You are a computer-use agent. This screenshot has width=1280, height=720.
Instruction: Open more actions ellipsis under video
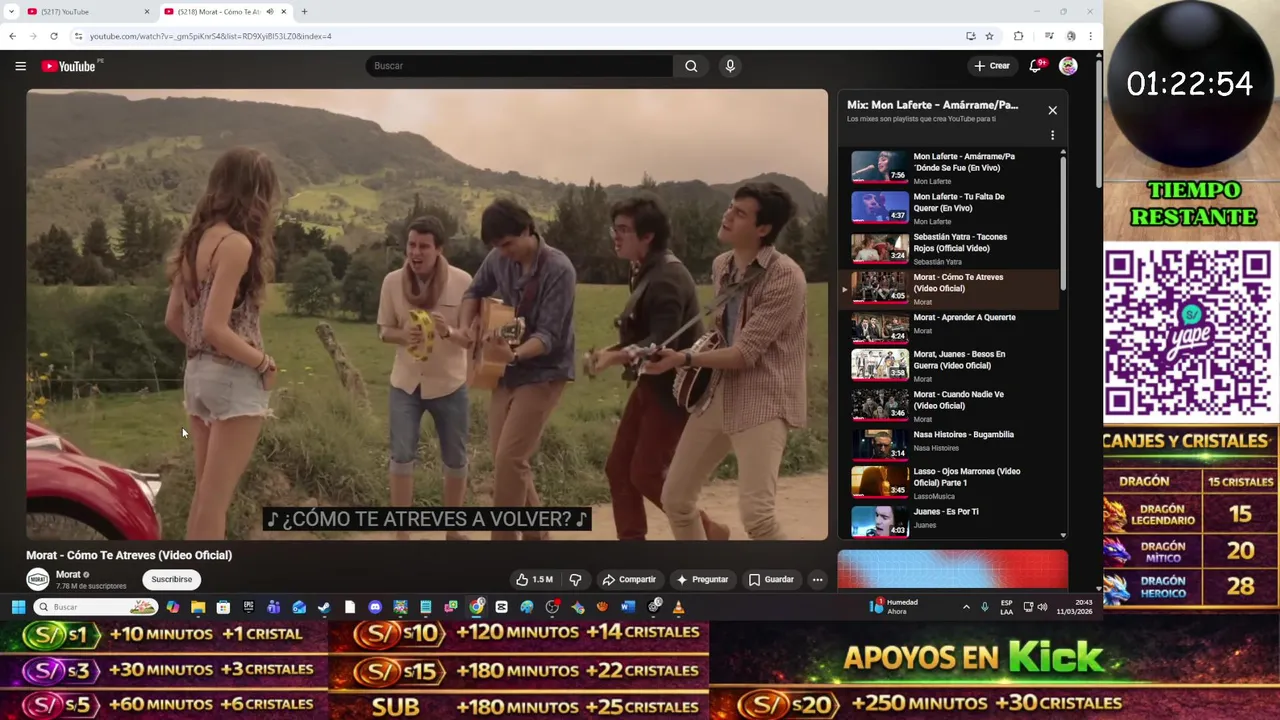click(x=817, y=579)
